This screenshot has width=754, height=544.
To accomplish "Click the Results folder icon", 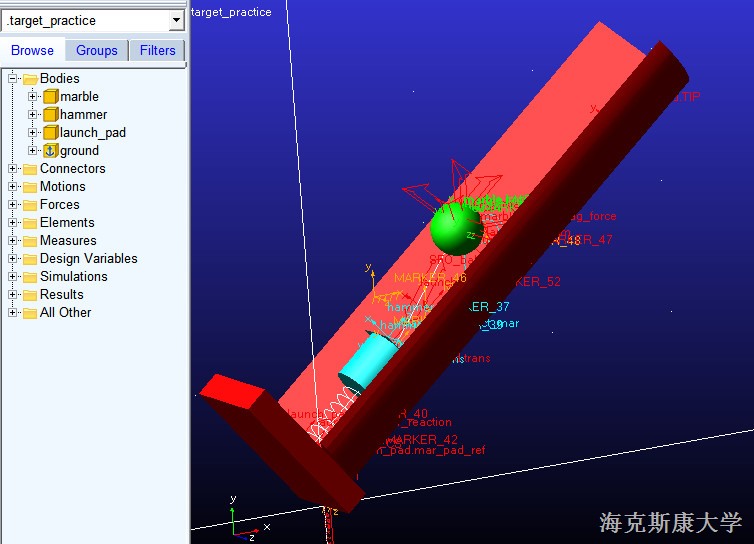I will tap(29, 295).
